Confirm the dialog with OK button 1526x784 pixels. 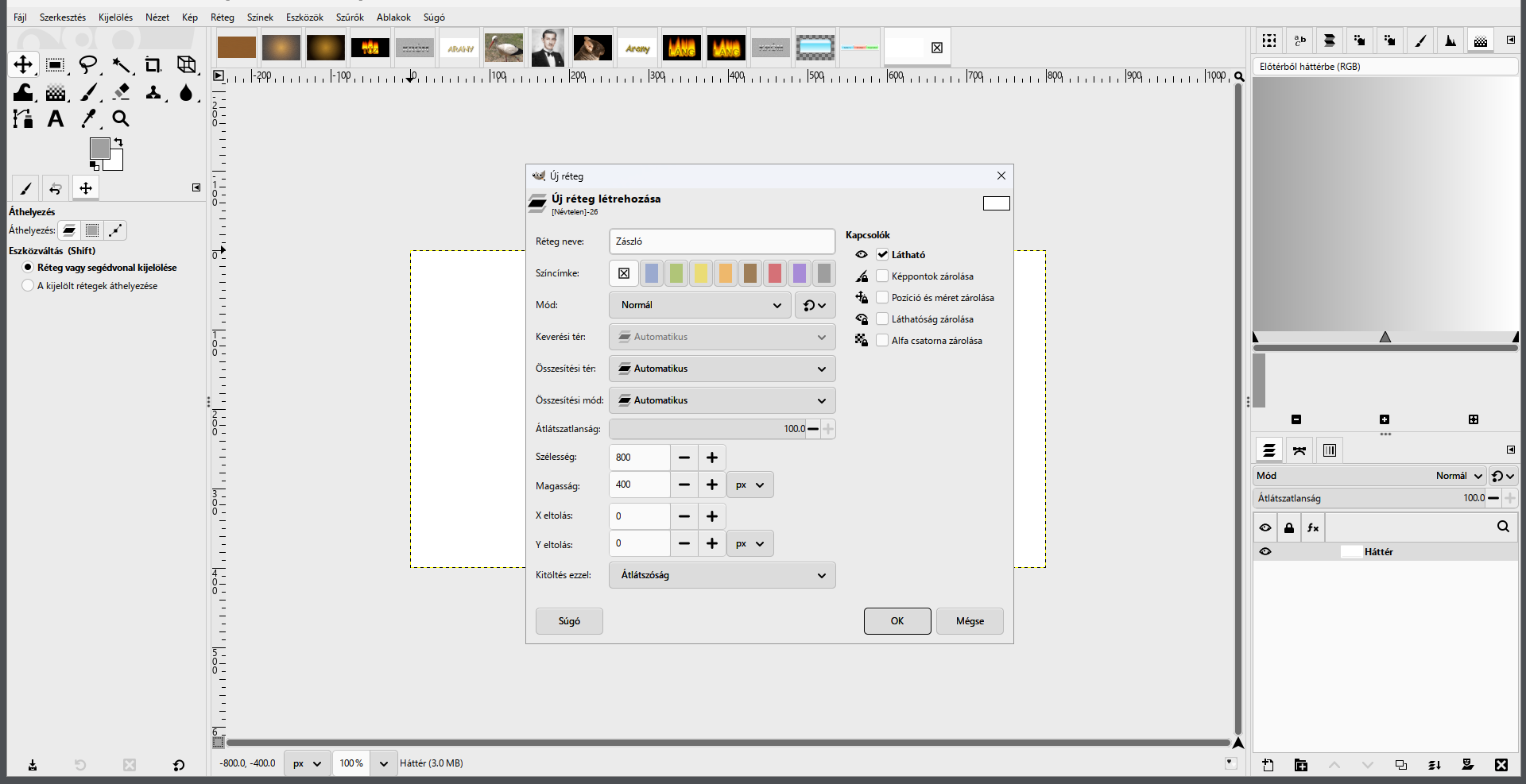tap(897, 621)
